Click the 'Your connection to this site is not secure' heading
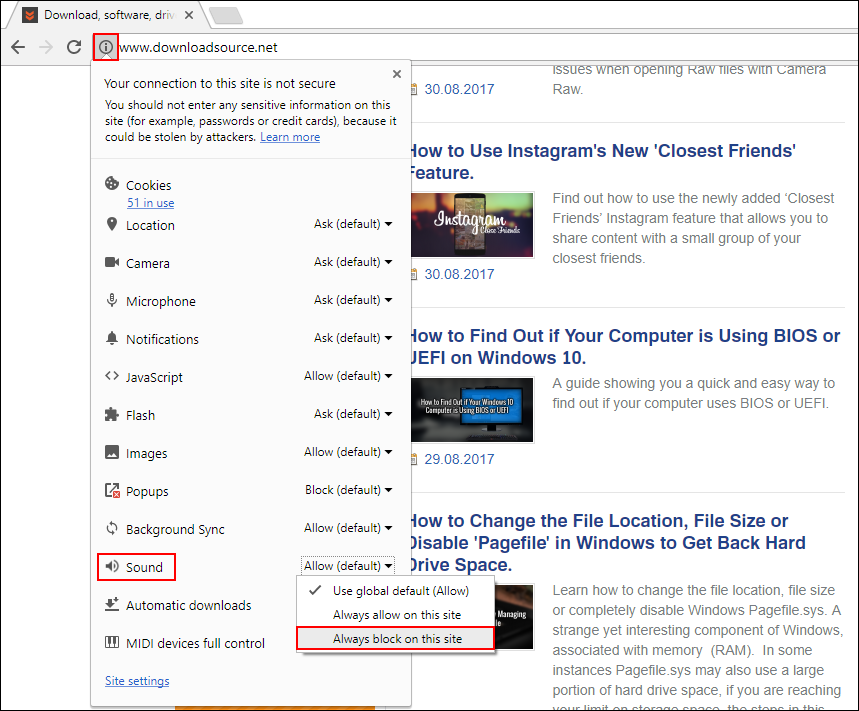Screen dimensions: 859x711 point(220,83)
